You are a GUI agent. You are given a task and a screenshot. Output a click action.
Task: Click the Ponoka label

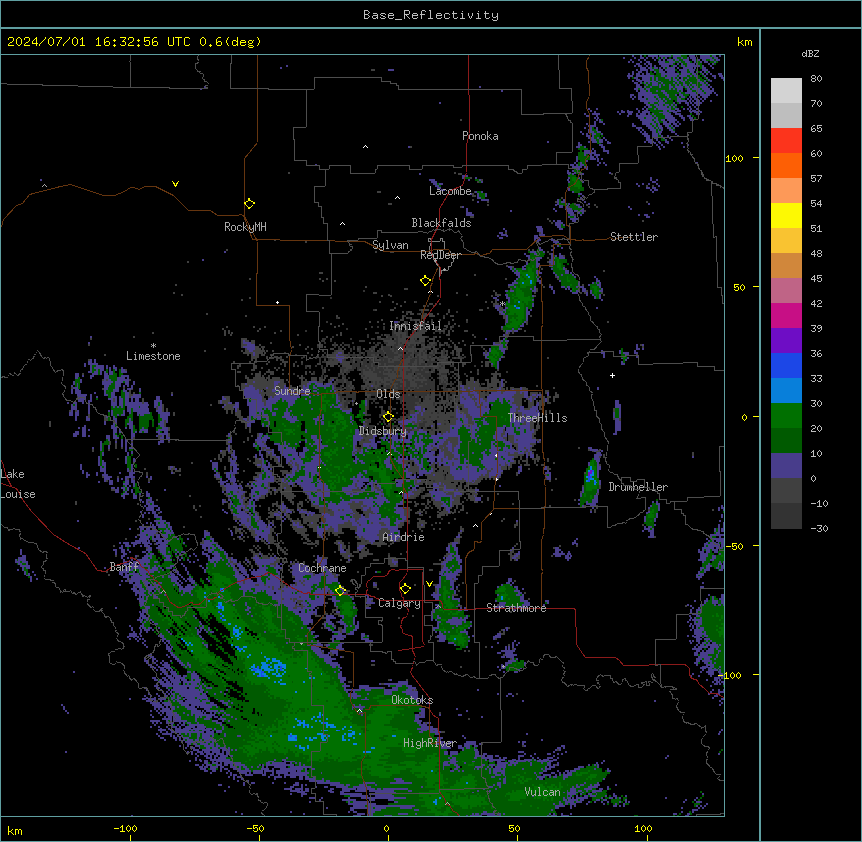tap(480, 136)
